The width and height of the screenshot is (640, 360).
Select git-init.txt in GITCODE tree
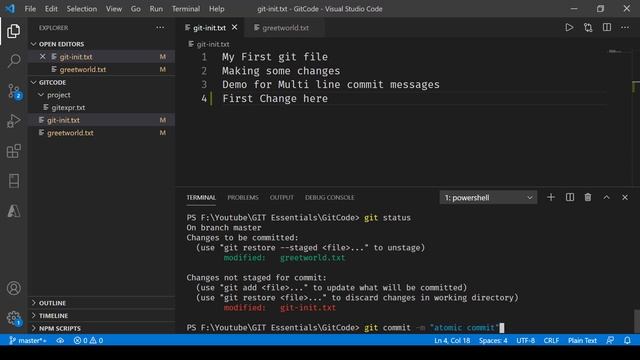tap(101, 120)
